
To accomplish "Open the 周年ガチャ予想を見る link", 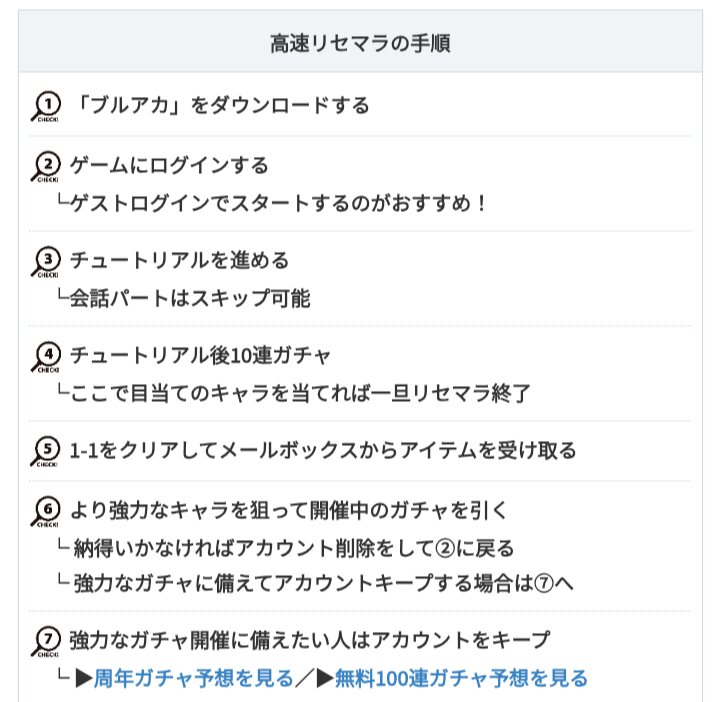I will [194, 678].
